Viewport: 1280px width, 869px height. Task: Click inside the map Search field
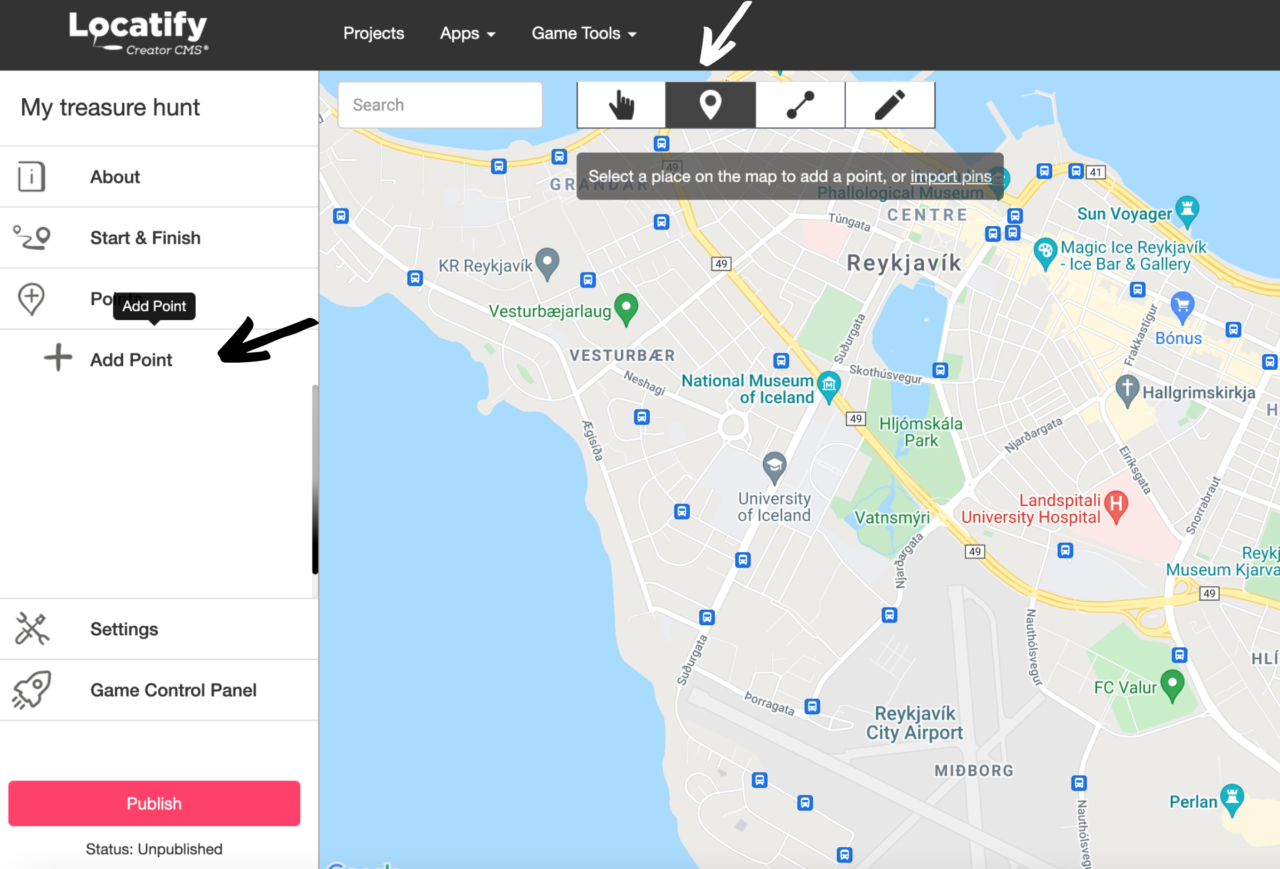[440, 104]
